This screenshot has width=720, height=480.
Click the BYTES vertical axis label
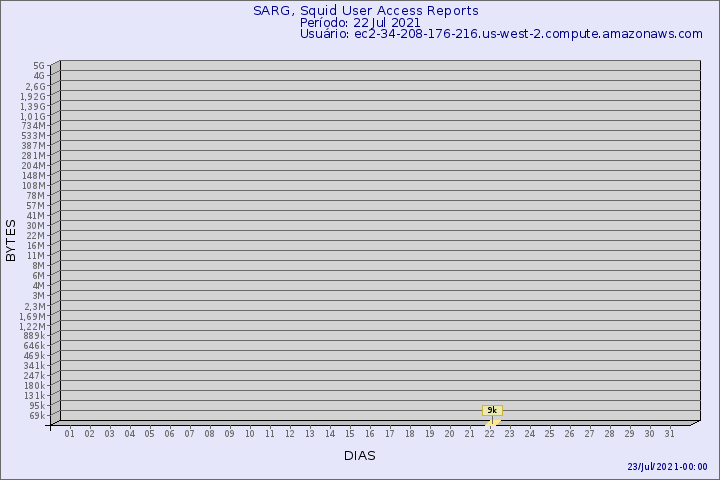(11, 240)
